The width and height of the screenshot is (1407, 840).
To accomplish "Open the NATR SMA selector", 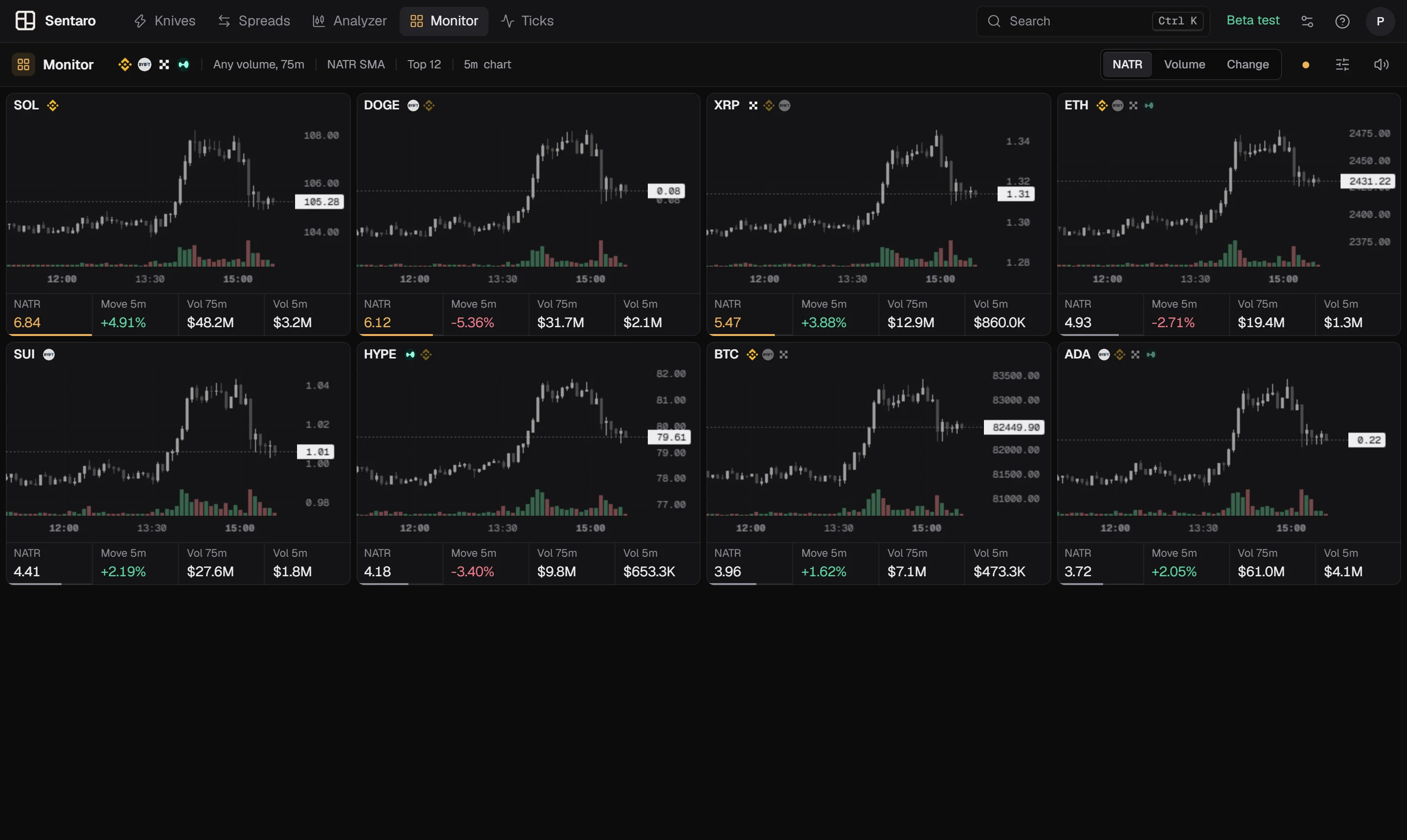I will [356, 64].
